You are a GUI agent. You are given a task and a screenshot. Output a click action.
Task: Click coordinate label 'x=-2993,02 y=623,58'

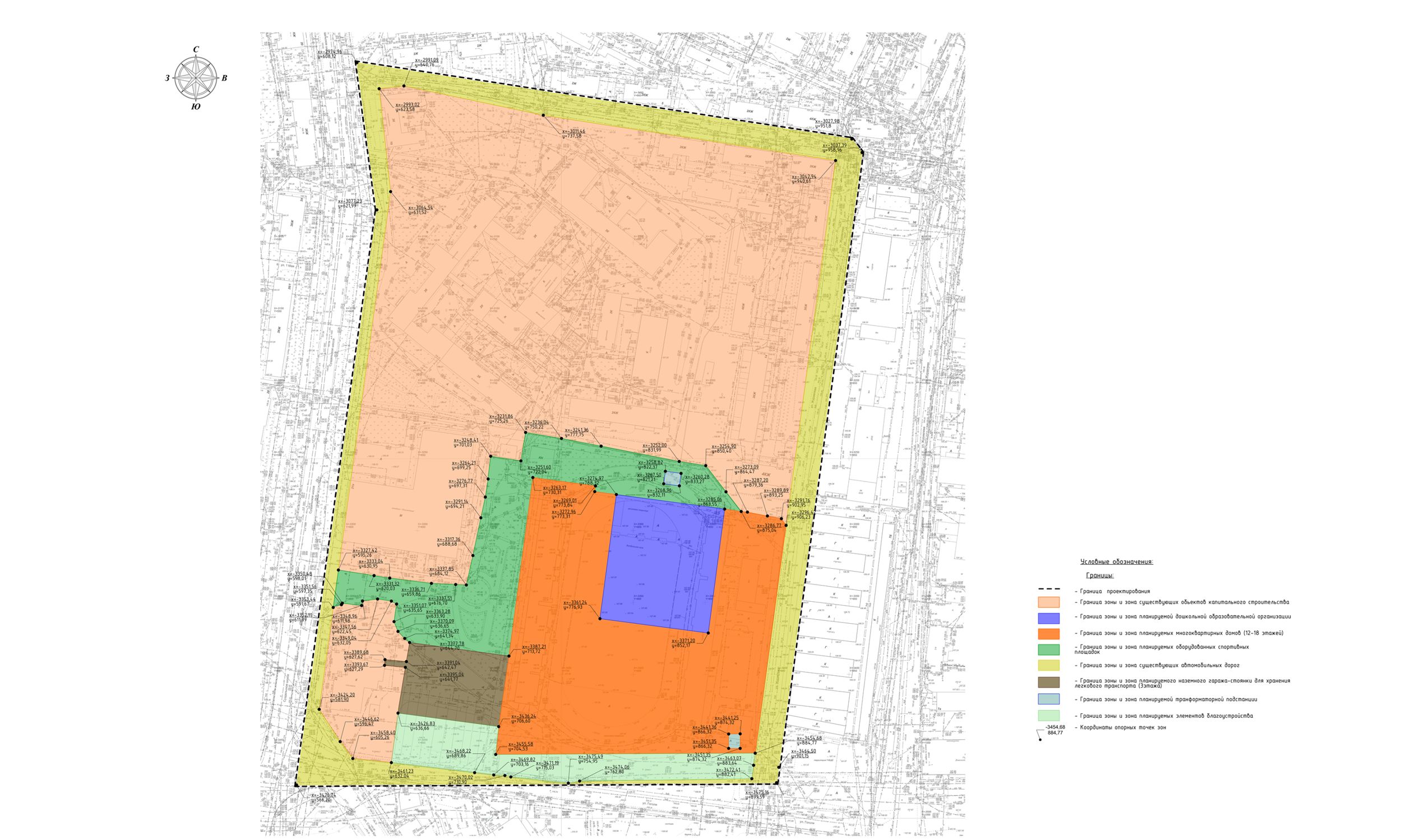pos(408,107)
